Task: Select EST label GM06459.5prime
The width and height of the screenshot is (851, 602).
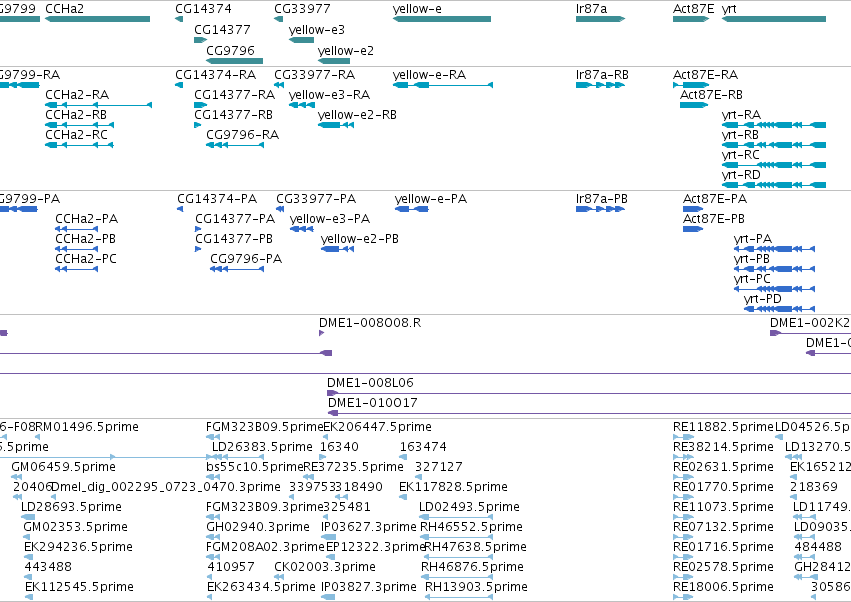Action: pyautogui.click(x=63, y=467)
